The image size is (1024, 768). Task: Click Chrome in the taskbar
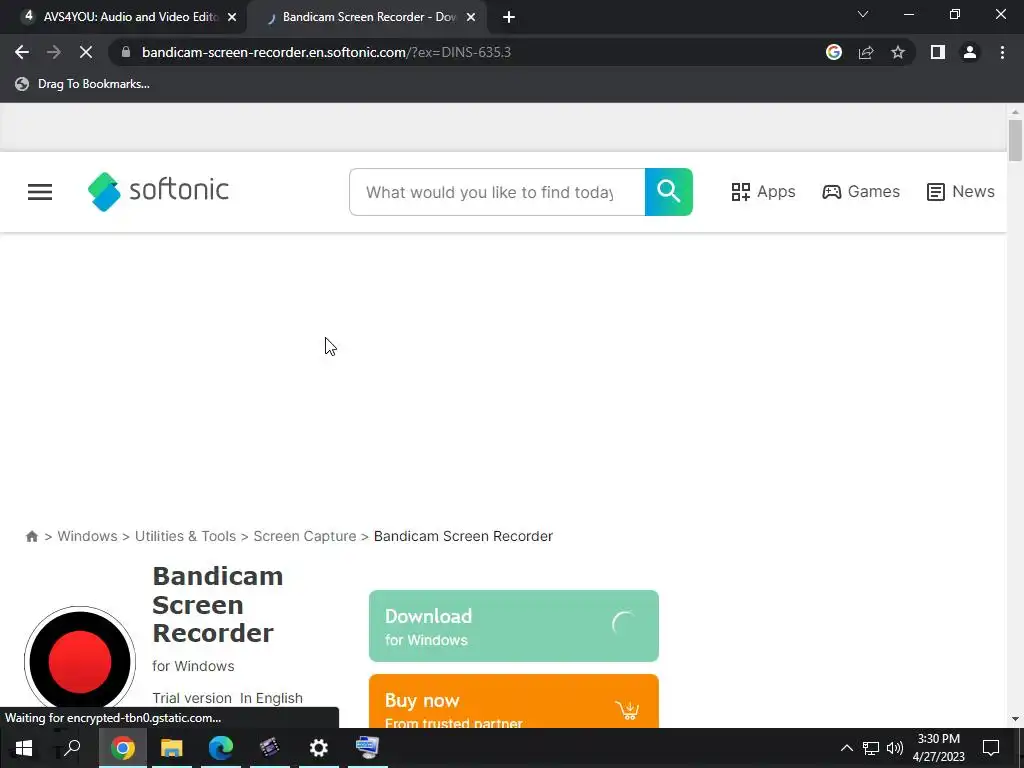coord(122,748)
